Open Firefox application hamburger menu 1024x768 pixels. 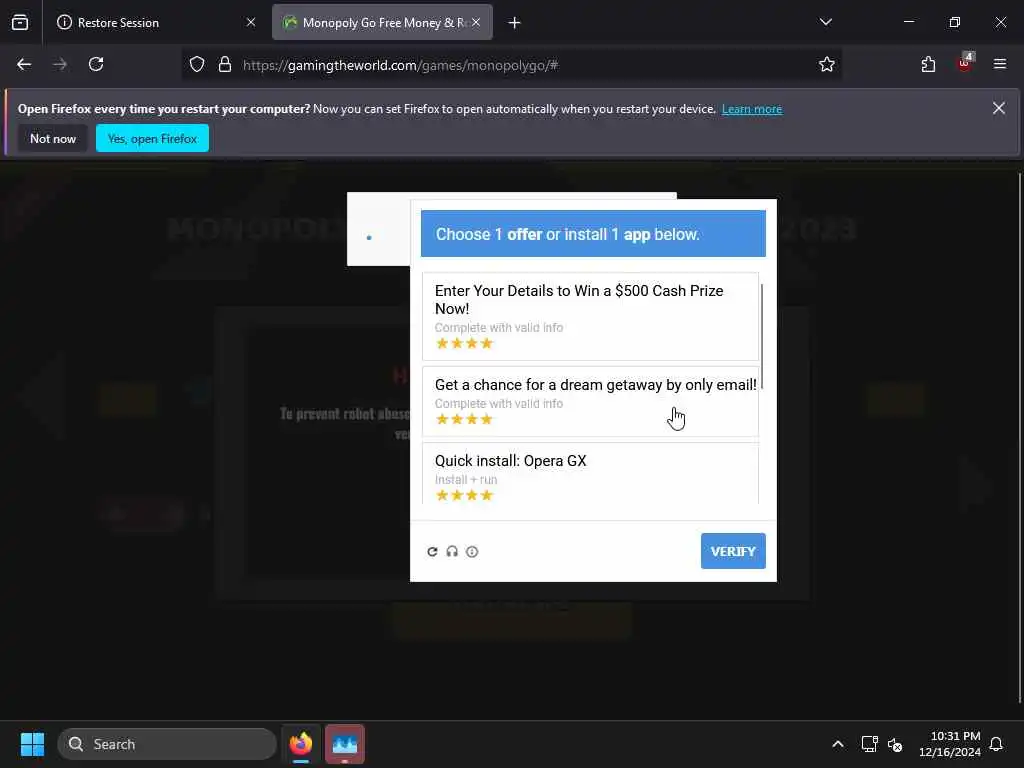click(1000, 64)
